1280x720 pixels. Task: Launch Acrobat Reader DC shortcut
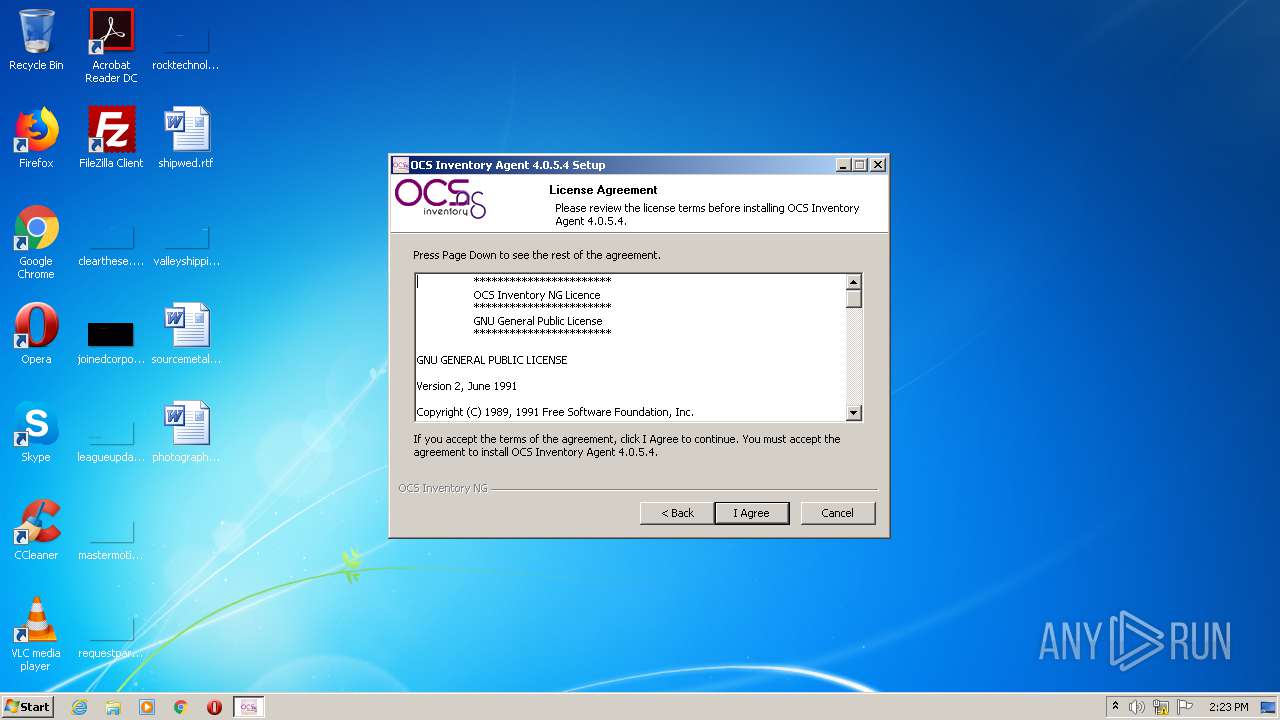click(111, 46)
